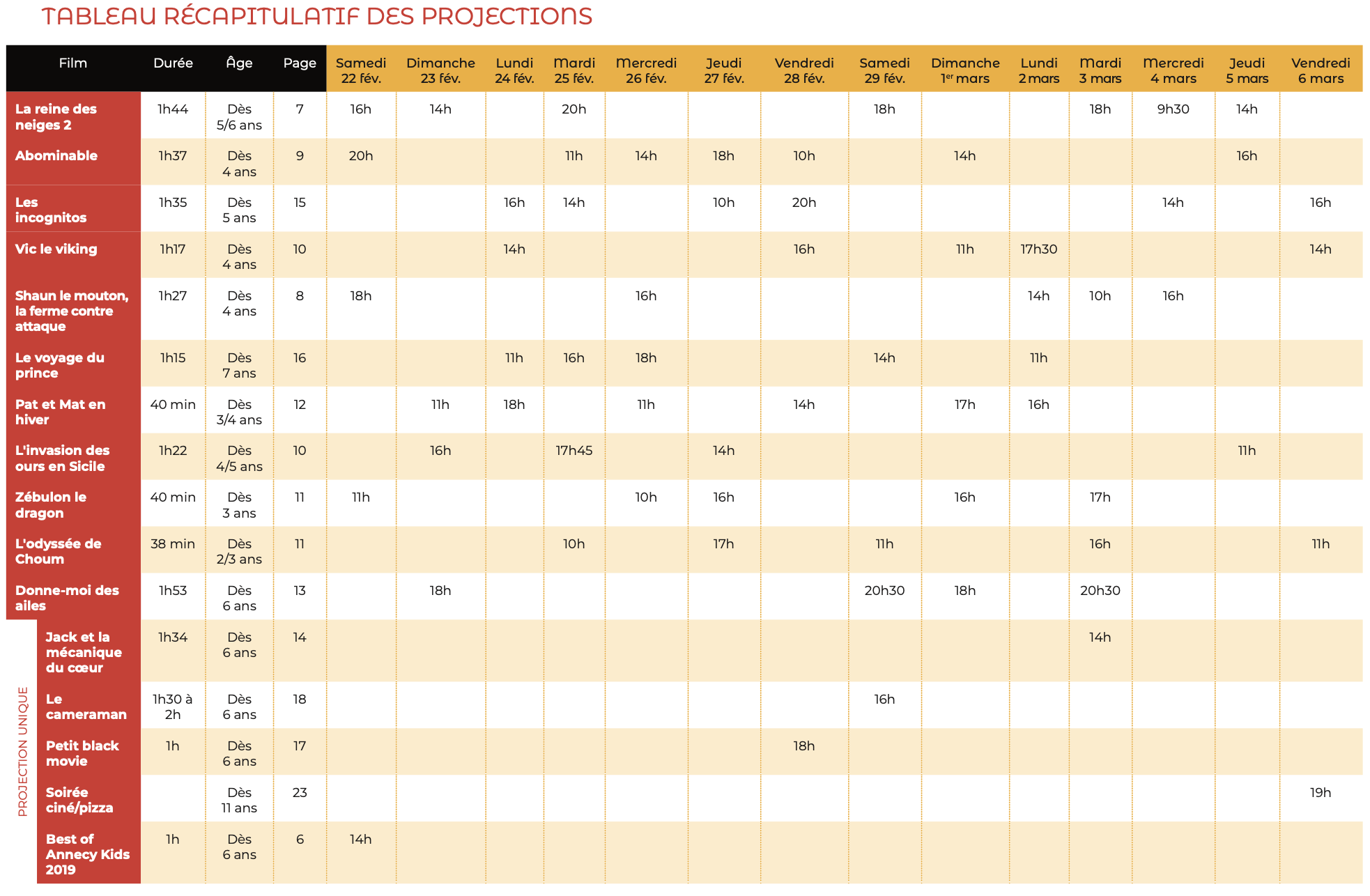Select the 38 min duration for L'odyssée de Choum
This screenshot has height=896, width=1370.
(x=173, y=544)
